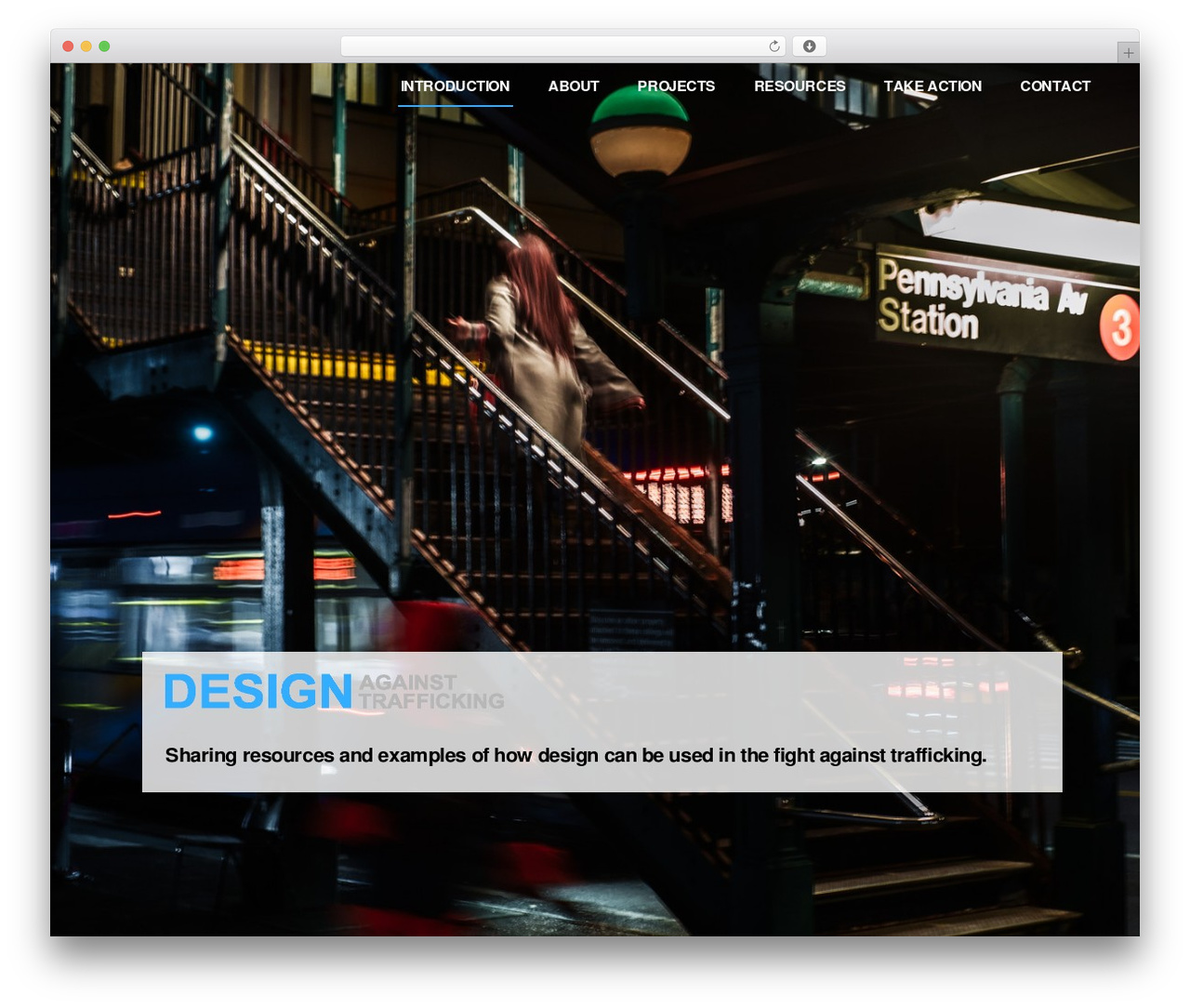This screenshot has height=1008, width=1190.
Task: Open the Projects menu item
Action: coord(676,86)
